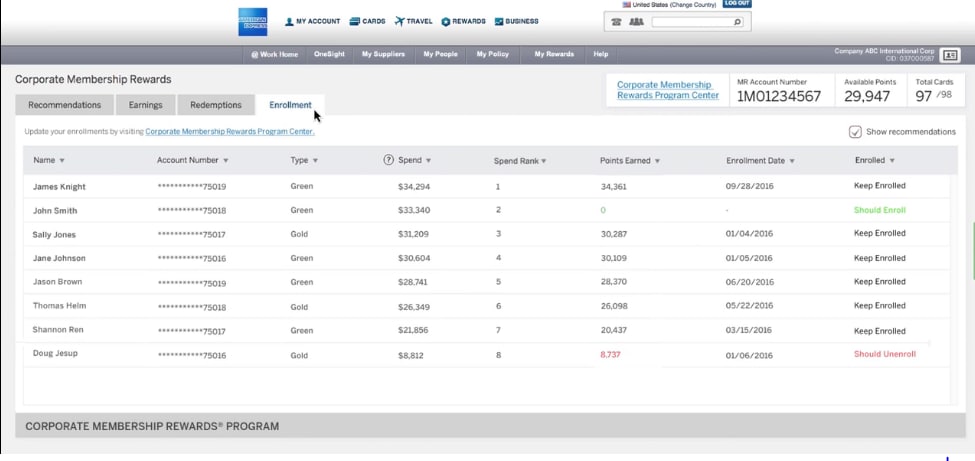Open the Business section
Screen dimensions: 975x461
[516, 21]
